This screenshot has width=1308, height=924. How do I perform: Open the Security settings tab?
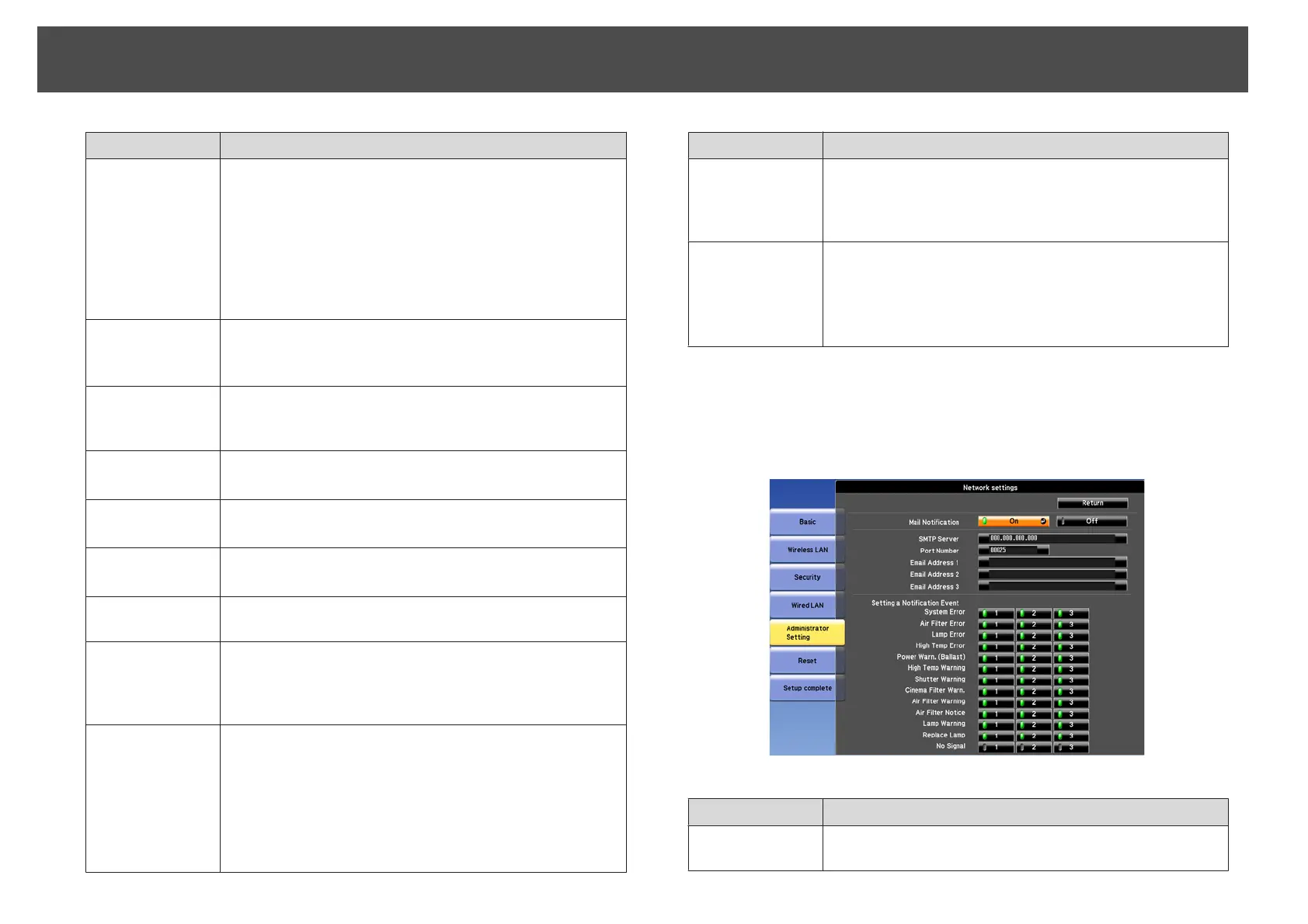tap(807, 577)
